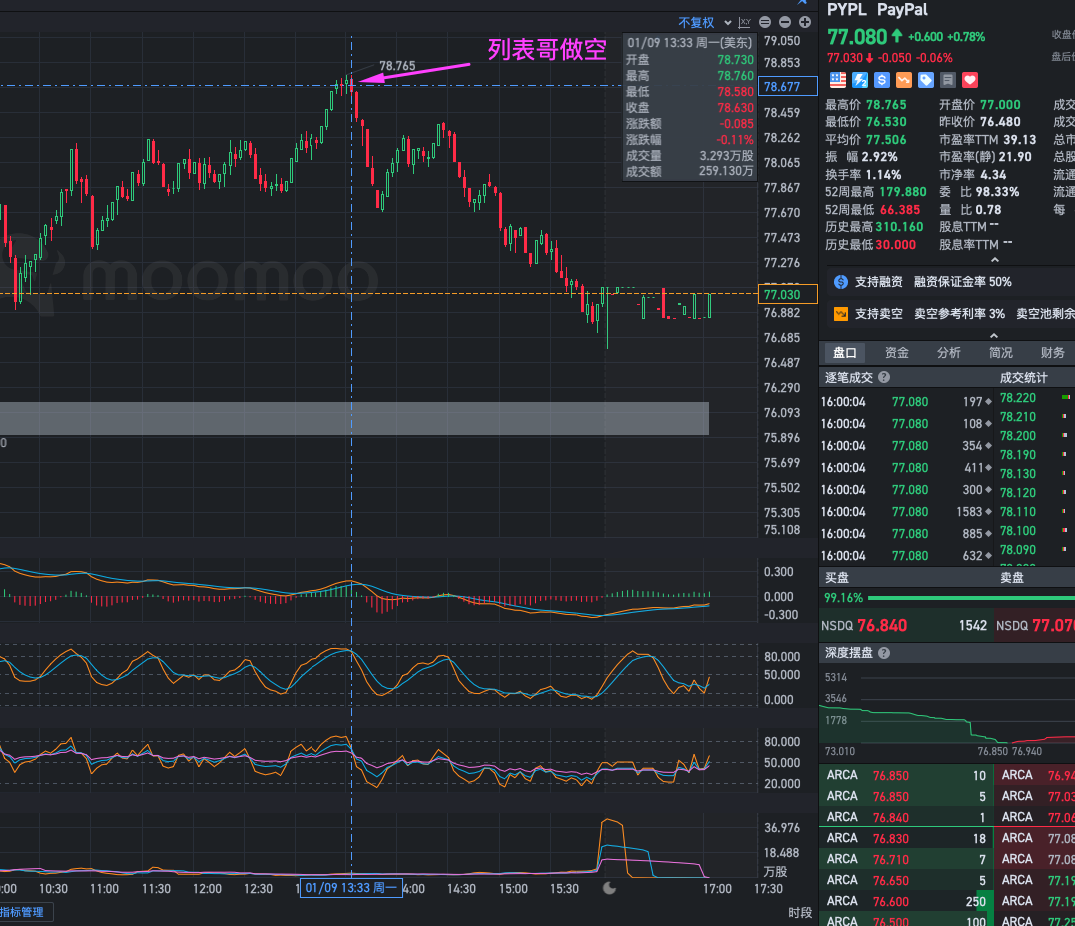Collapse the stock statistics section chevron
The height and width of the screenshot is (926, 1075).
pos(995,260)
